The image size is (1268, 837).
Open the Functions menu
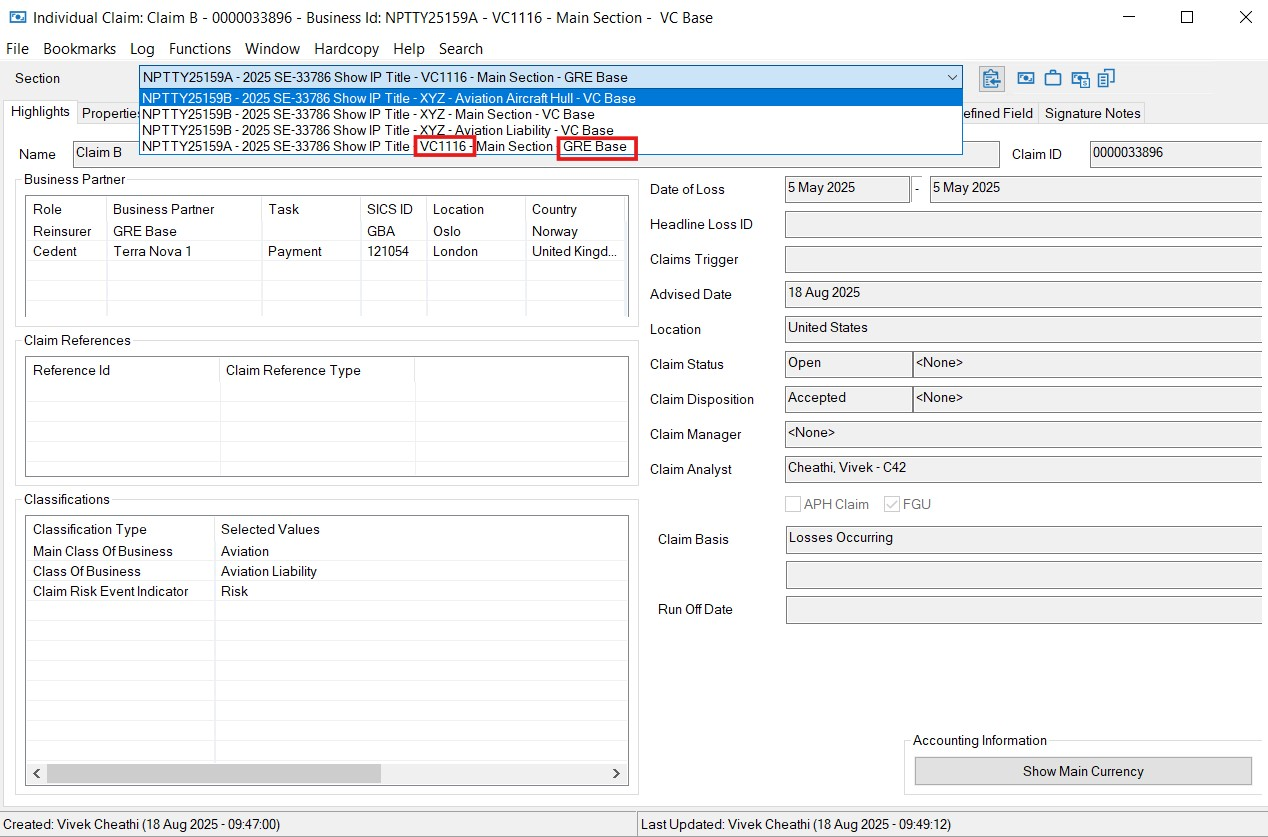(x=199, y=48)
